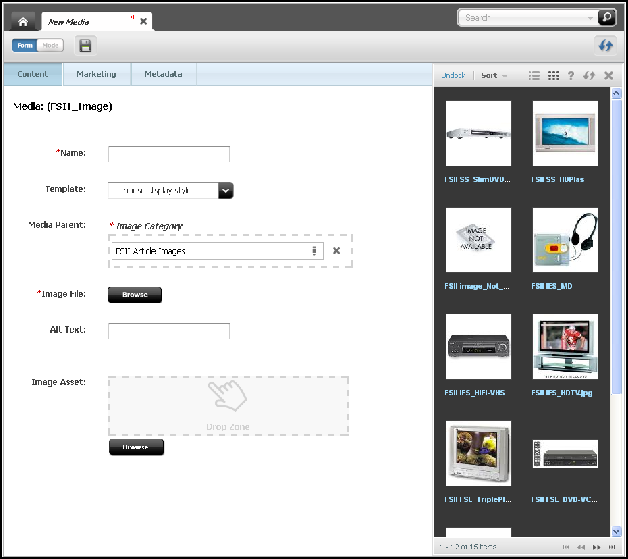Select the SlimDVD thumbnail

pyautogui.click(x=478, y=133)
